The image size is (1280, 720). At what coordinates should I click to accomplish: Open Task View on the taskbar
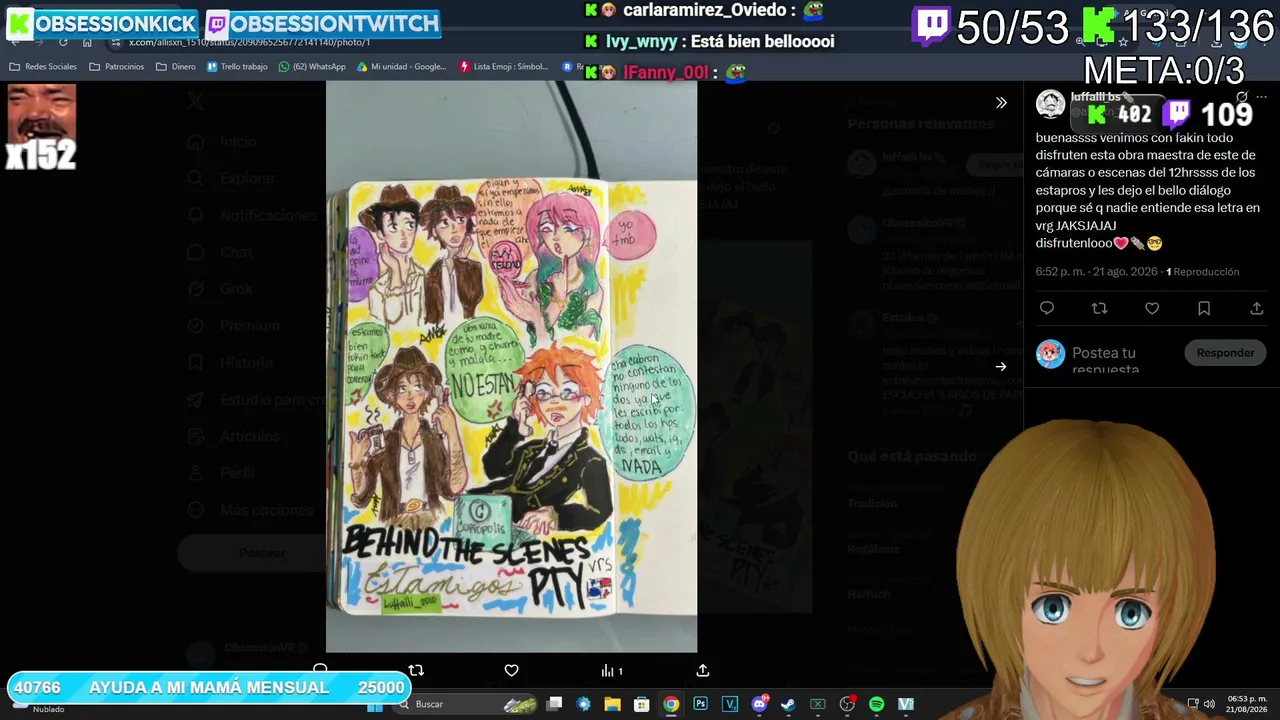coord(554,704)
